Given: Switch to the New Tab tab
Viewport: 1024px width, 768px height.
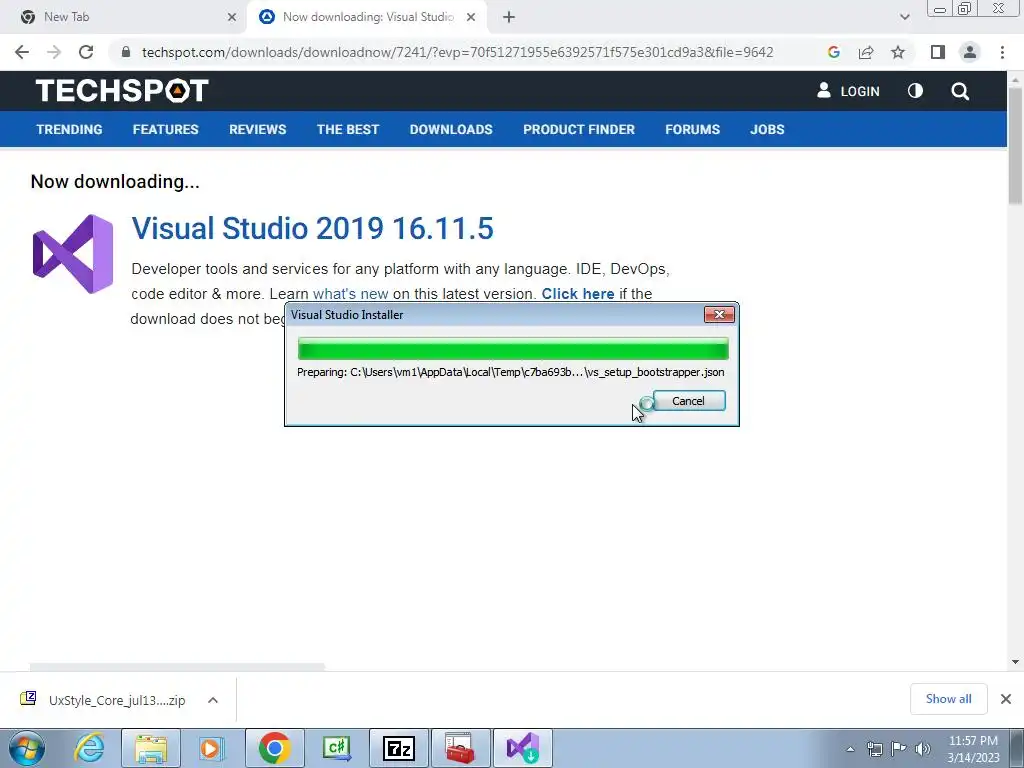Looking at the screenshot, I should tap(124, 17).
